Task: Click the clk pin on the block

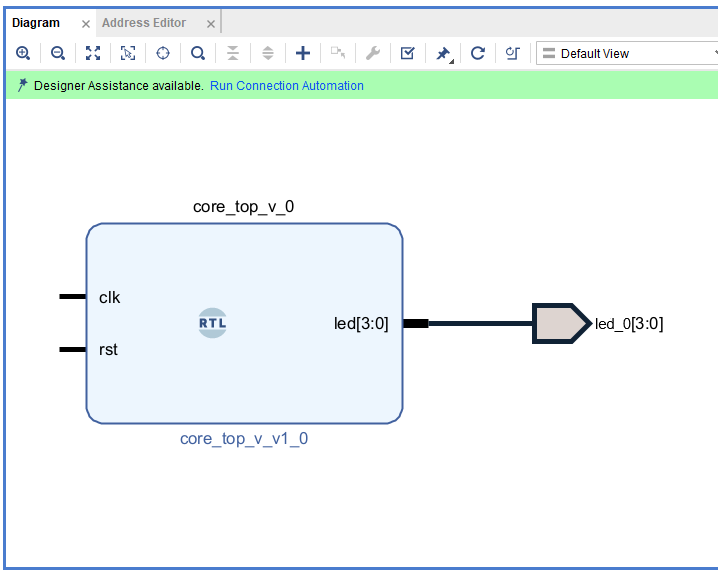Action: pos(75,297)
